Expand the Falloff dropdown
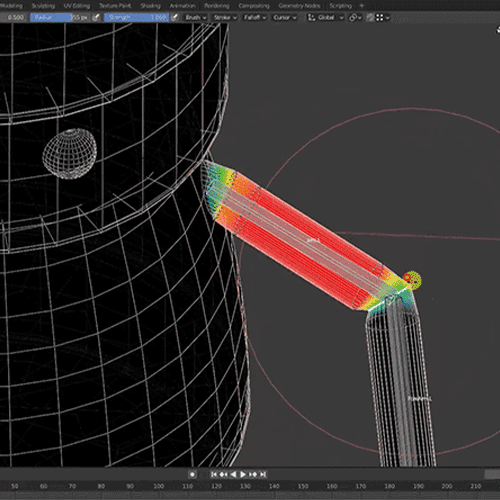Image resolution: width=500 pixels, height=500 pixels. (x=255, y=17)
